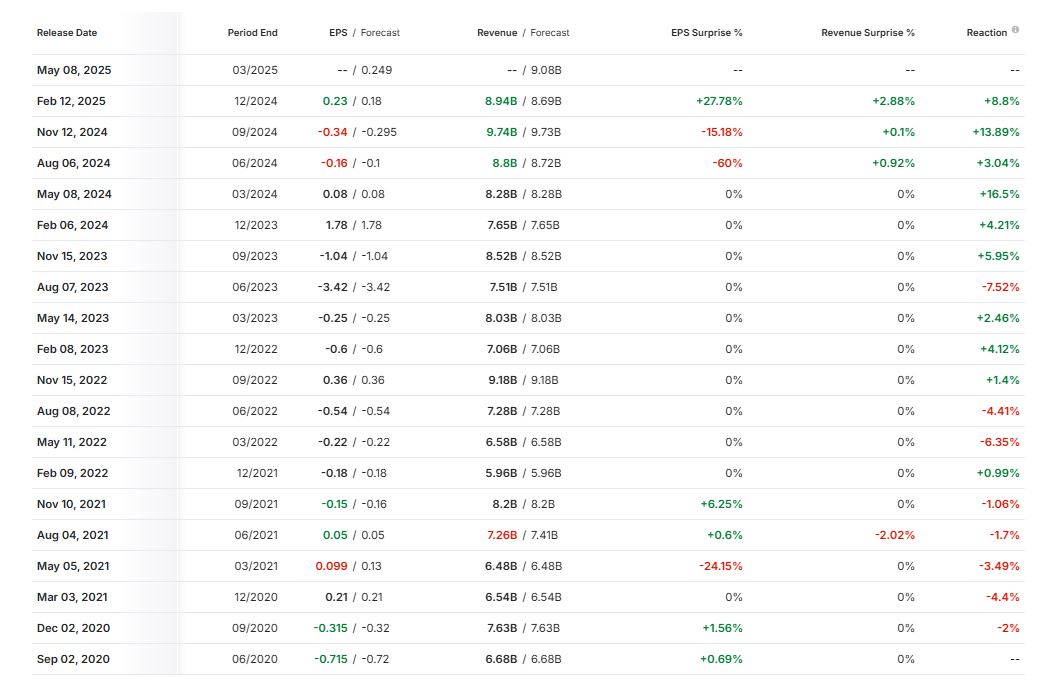Click the Sep 02, 2020 release date
1043x686 pixels.
(x=73, y=659)
